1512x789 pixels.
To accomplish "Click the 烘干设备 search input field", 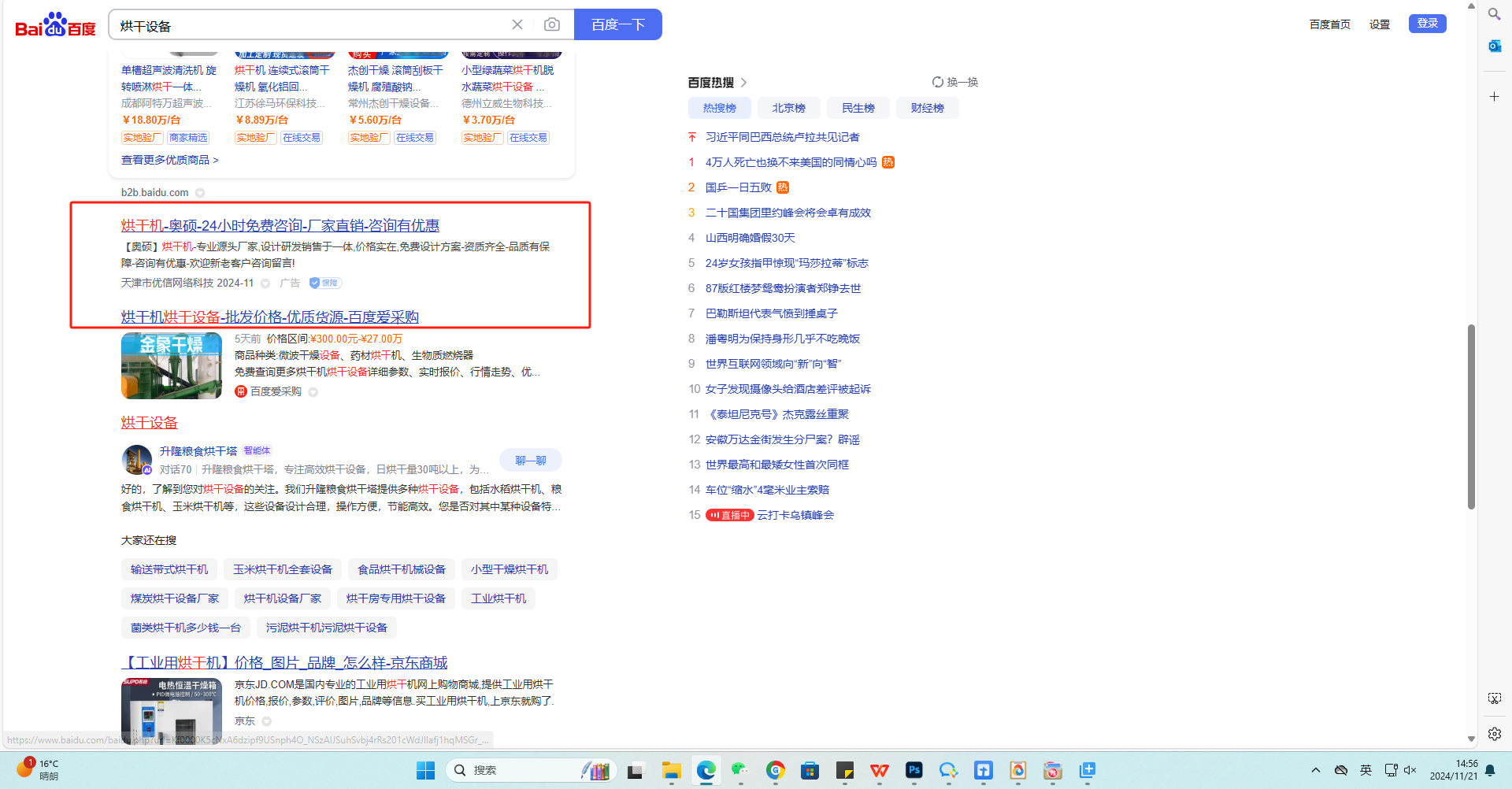I will click(307, 25).
